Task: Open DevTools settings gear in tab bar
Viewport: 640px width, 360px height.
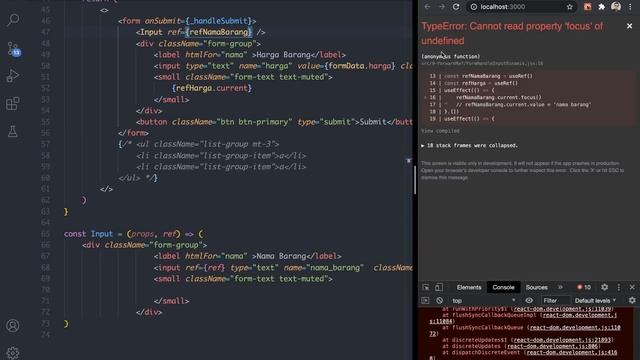Action: click(x=604, y=287)
